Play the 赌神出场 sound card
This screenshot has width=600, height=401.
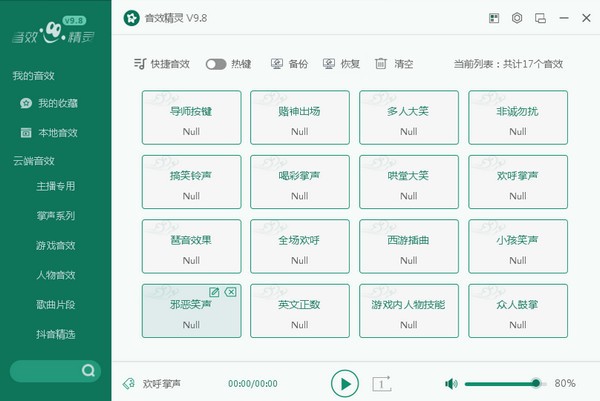(x=300, y=117)
